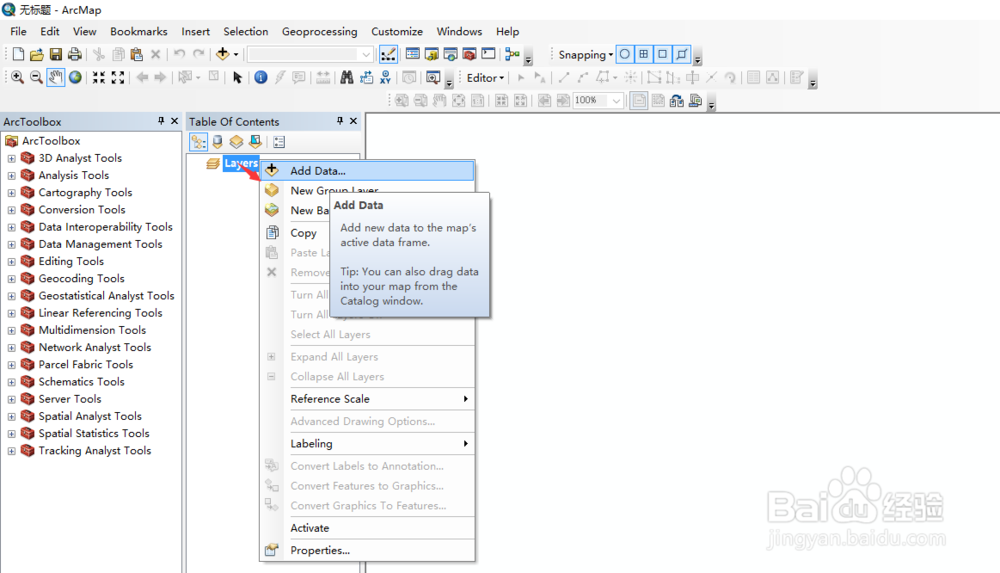Viewport: 1000px width, 573px height.
Task: Click the Add Data toolbar button
Action: click(223, 54)
